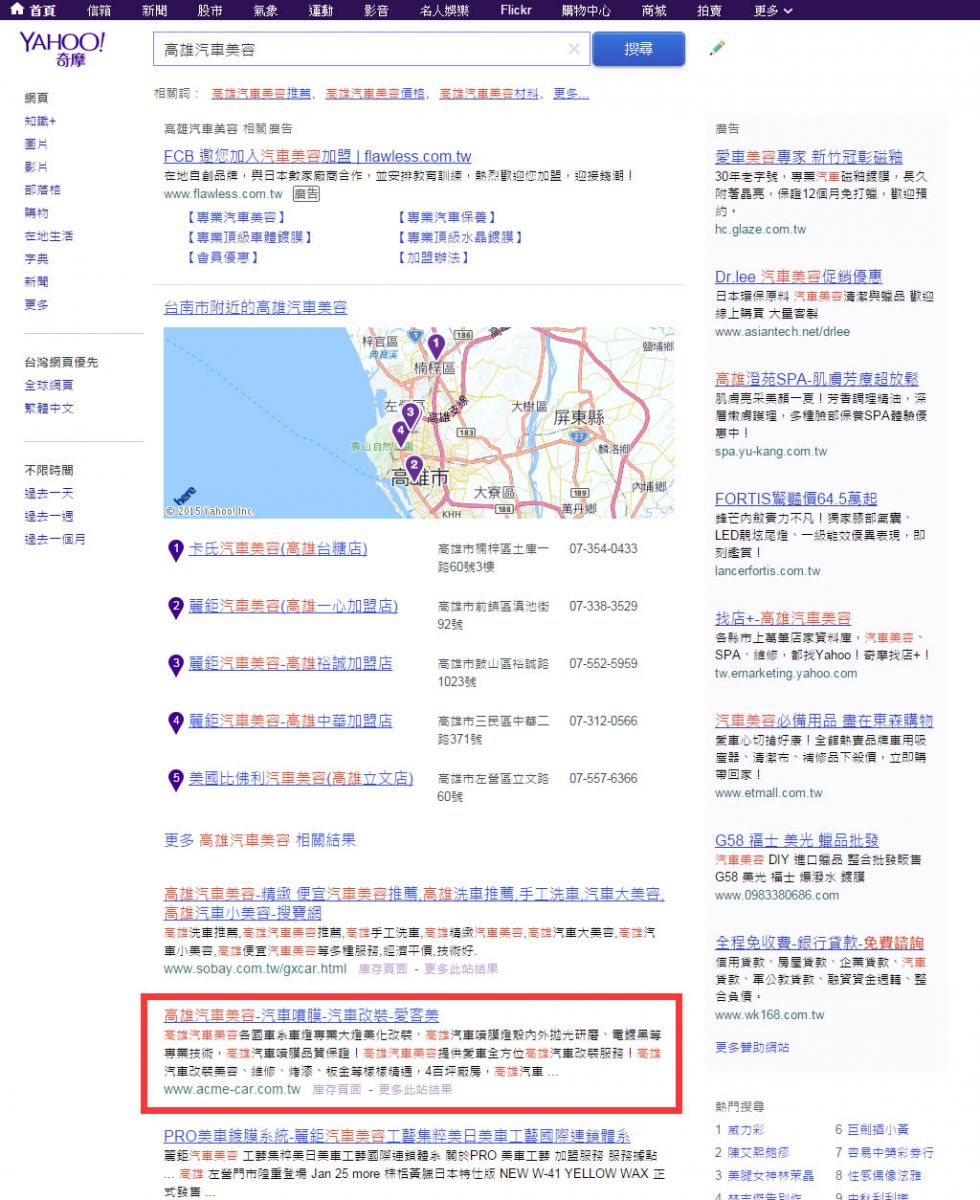Open the map of 高雄汽車美容 locations

pyautogui.click(x=419, y=422)
